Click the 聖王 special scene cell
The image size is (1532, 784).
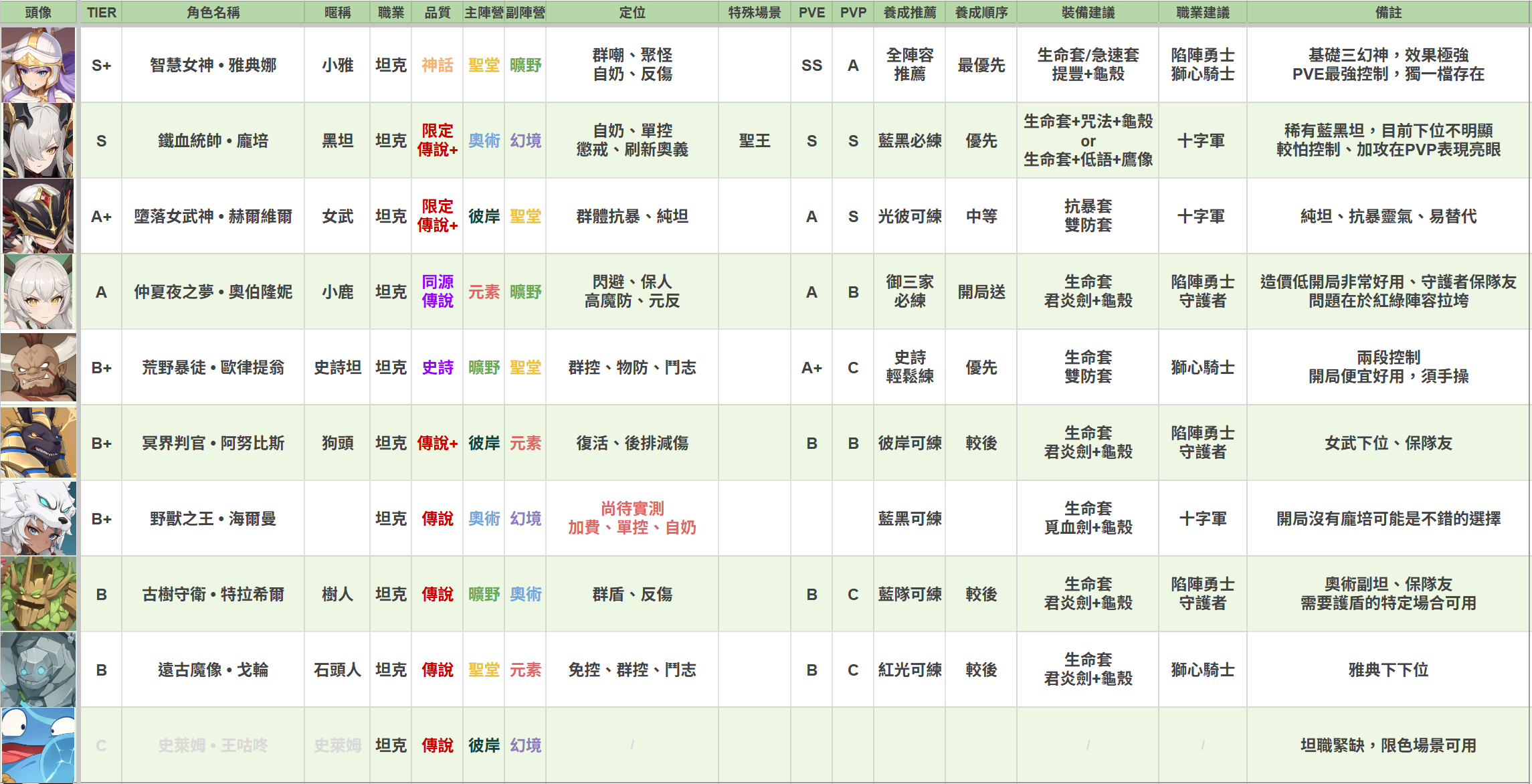[x=755, y=140]
